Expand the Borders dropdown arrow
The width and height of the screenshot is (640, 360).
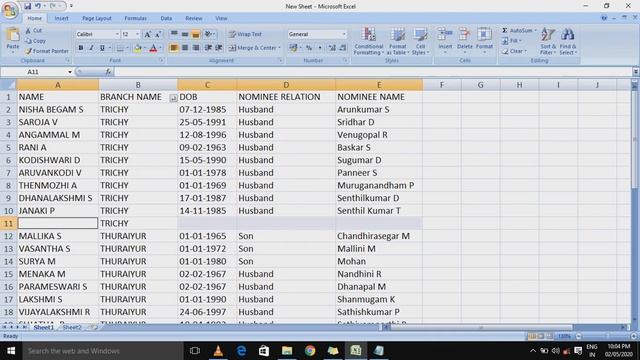[x=127, y=48]
